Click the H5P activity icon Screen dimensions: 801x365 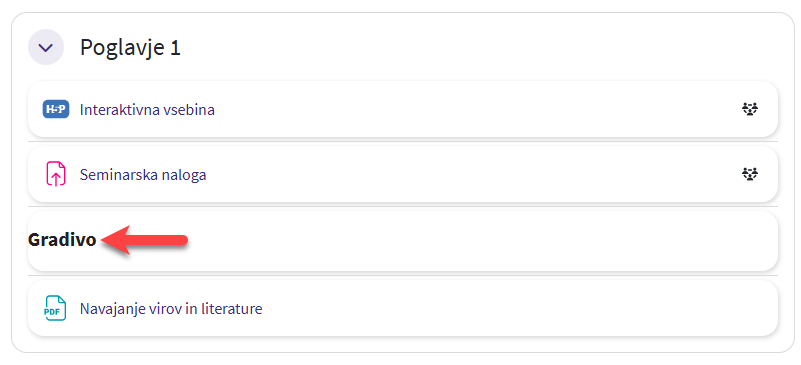(55, 109)
